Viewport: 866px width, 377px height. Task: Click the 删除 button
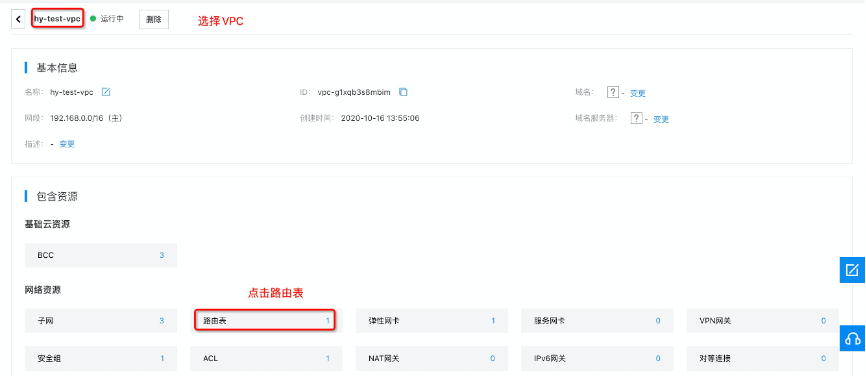click(154, 19)
